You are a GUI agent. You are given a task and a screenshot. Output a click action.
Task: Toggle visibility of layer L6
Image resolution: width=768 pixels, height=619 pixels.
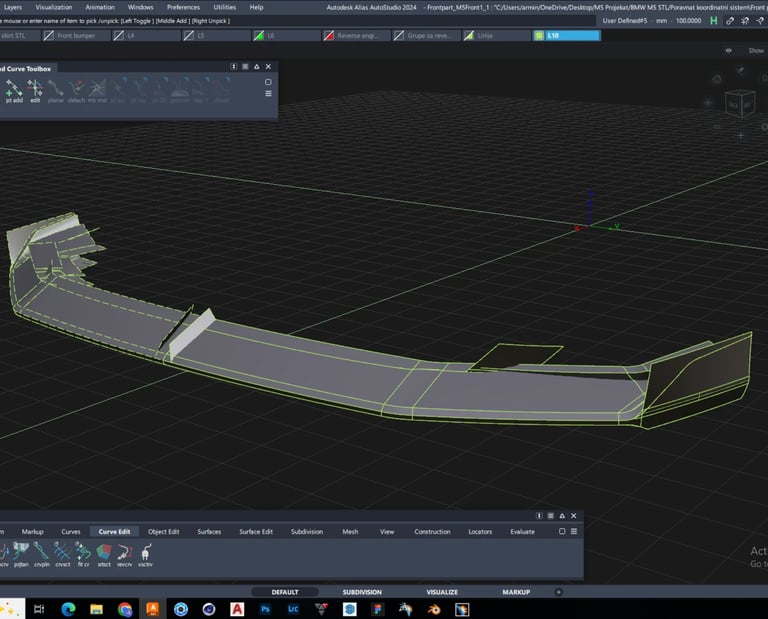pos(259,35)
